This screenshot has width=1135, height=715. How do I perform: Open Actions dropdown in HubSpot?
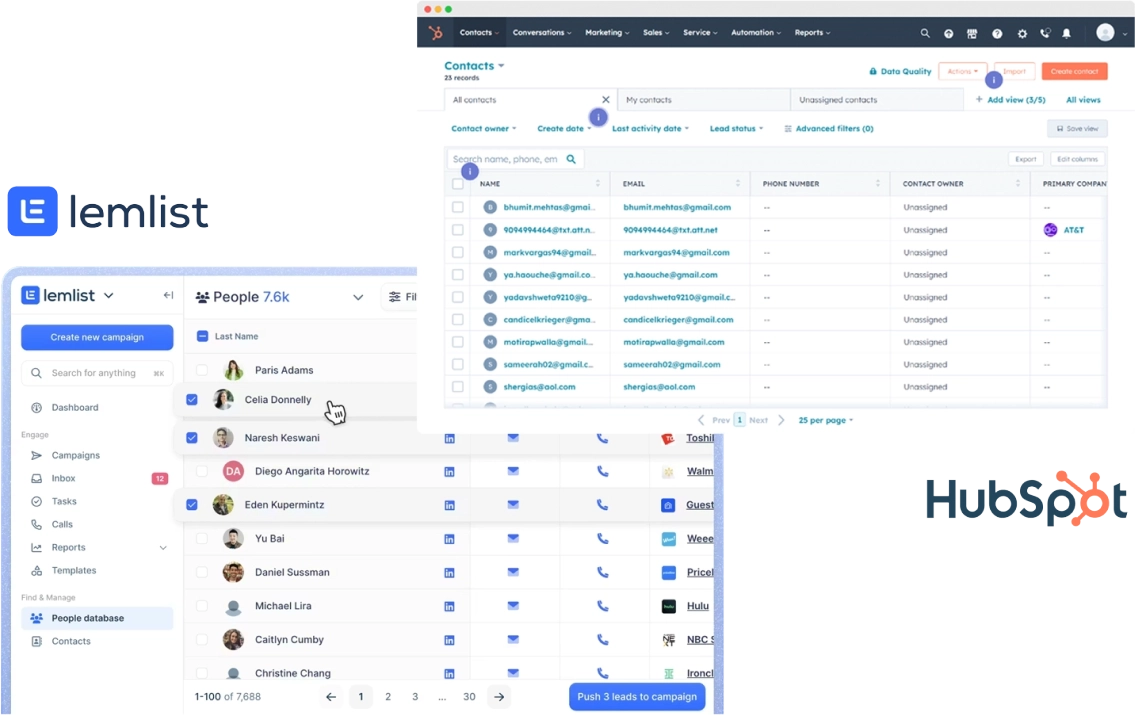pos(963,72)
